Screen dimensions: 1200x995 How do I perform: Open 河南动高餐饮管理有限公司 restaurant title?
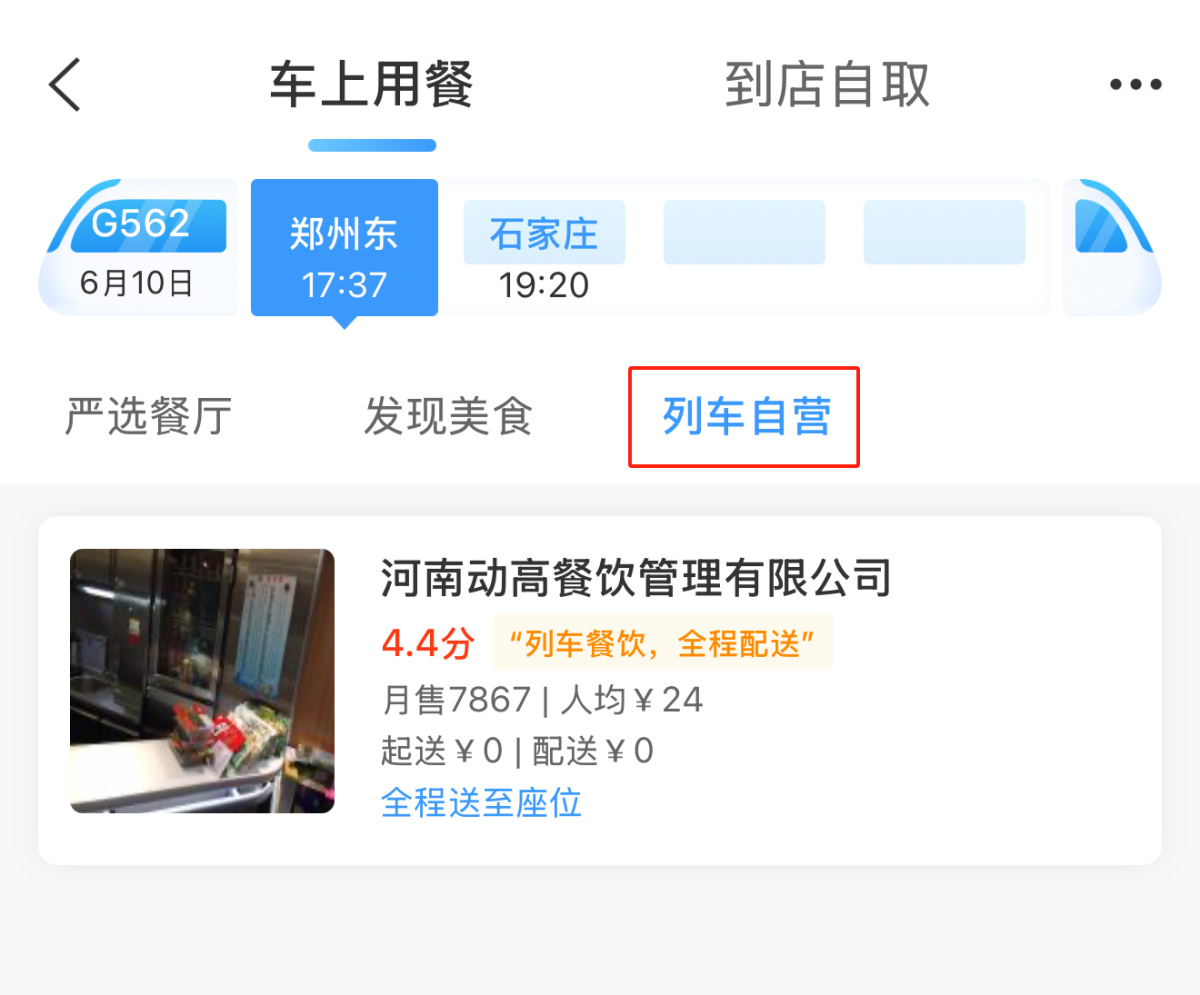tap(636, 577)
